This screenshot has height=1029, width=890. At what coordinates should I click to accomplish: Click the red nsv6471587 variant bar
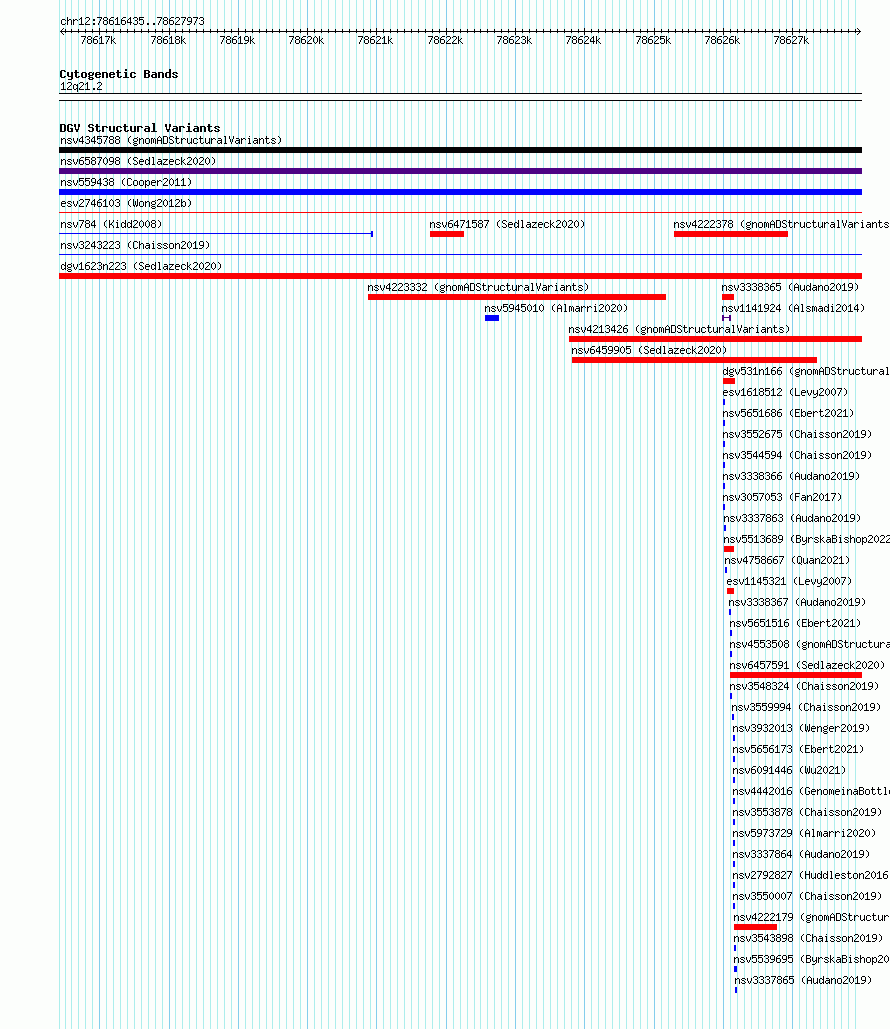coord(447,234)
